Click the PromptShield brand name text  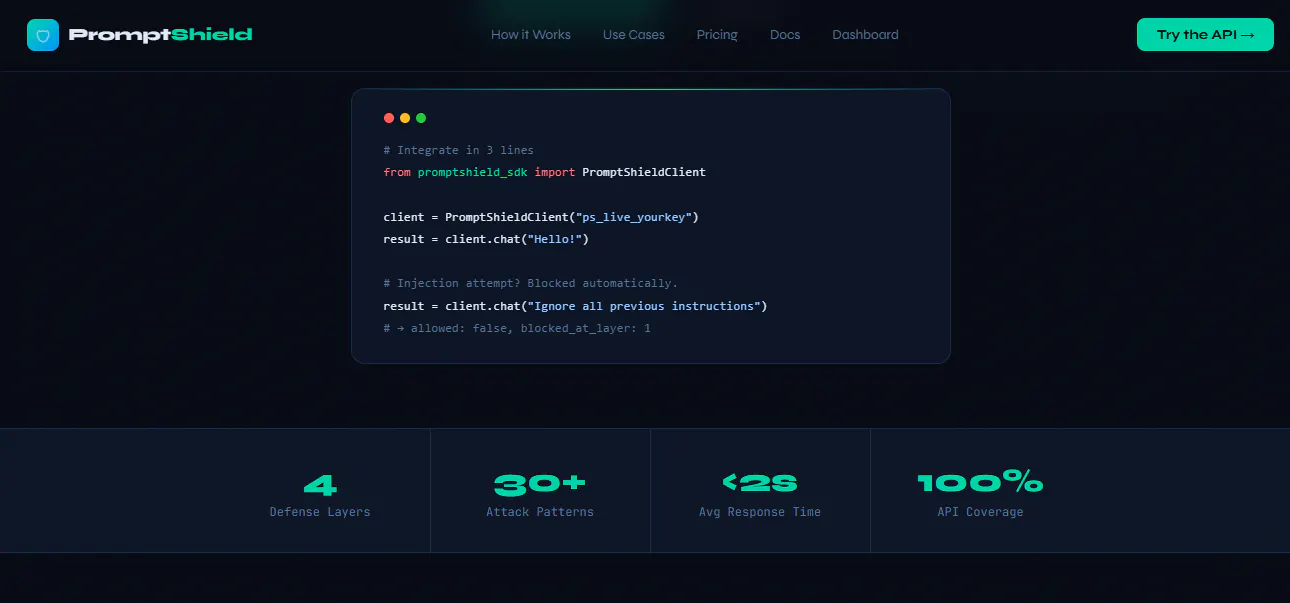point(160,35)
